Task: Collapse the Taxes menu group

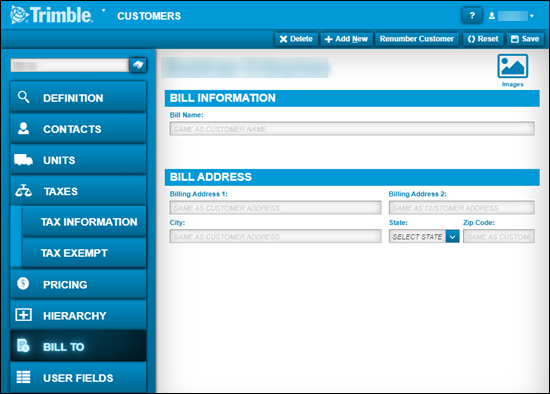Action: (78, 191)
